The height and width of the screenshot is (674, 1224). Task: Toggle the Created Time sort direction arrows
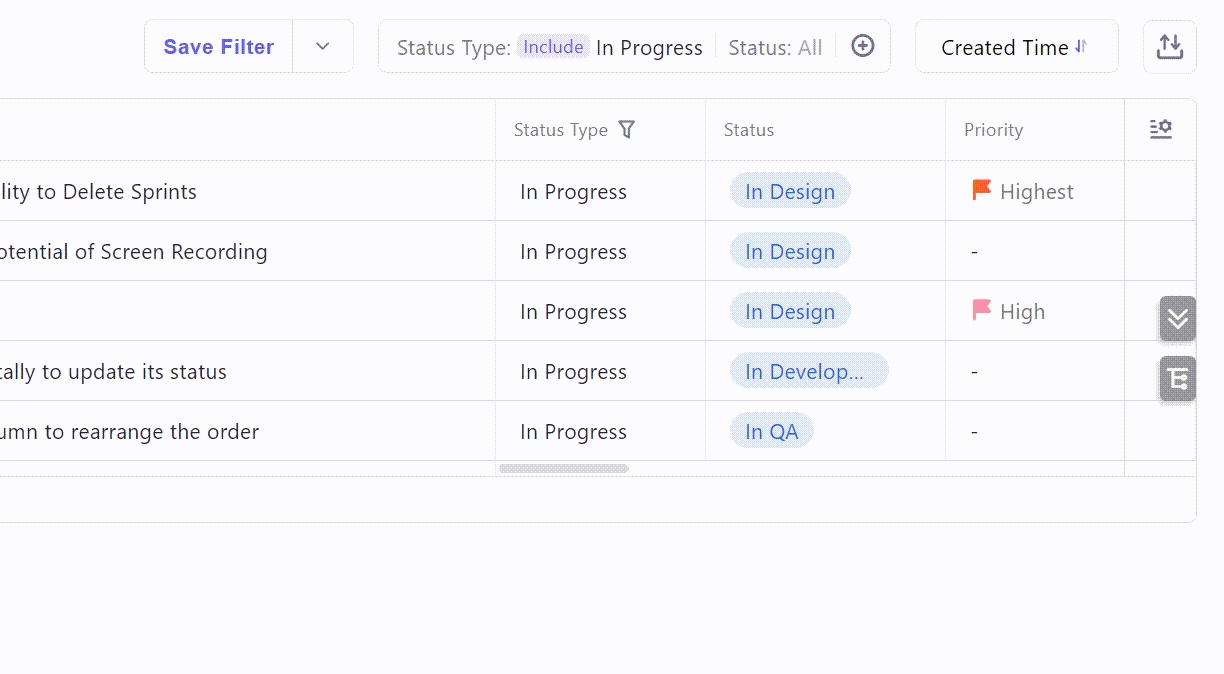(x=1081, y=47)
